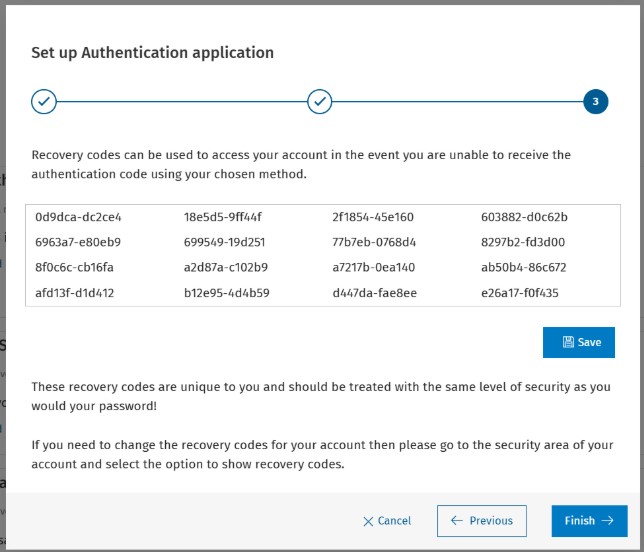644x552 pixels.
Task: Select recovery code d447da-fae8ee
Action: coord(374,293)
